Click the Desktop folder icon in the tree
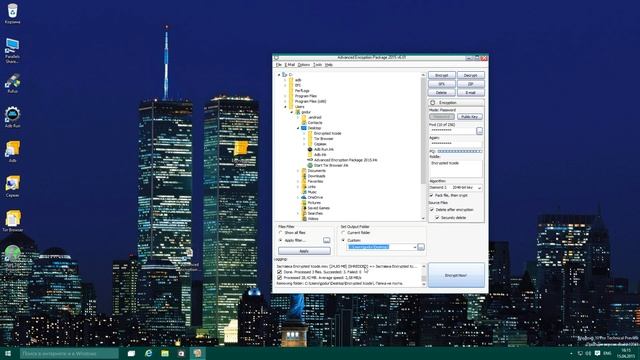The height and width of the screenshot is (360, 640). 304,128
